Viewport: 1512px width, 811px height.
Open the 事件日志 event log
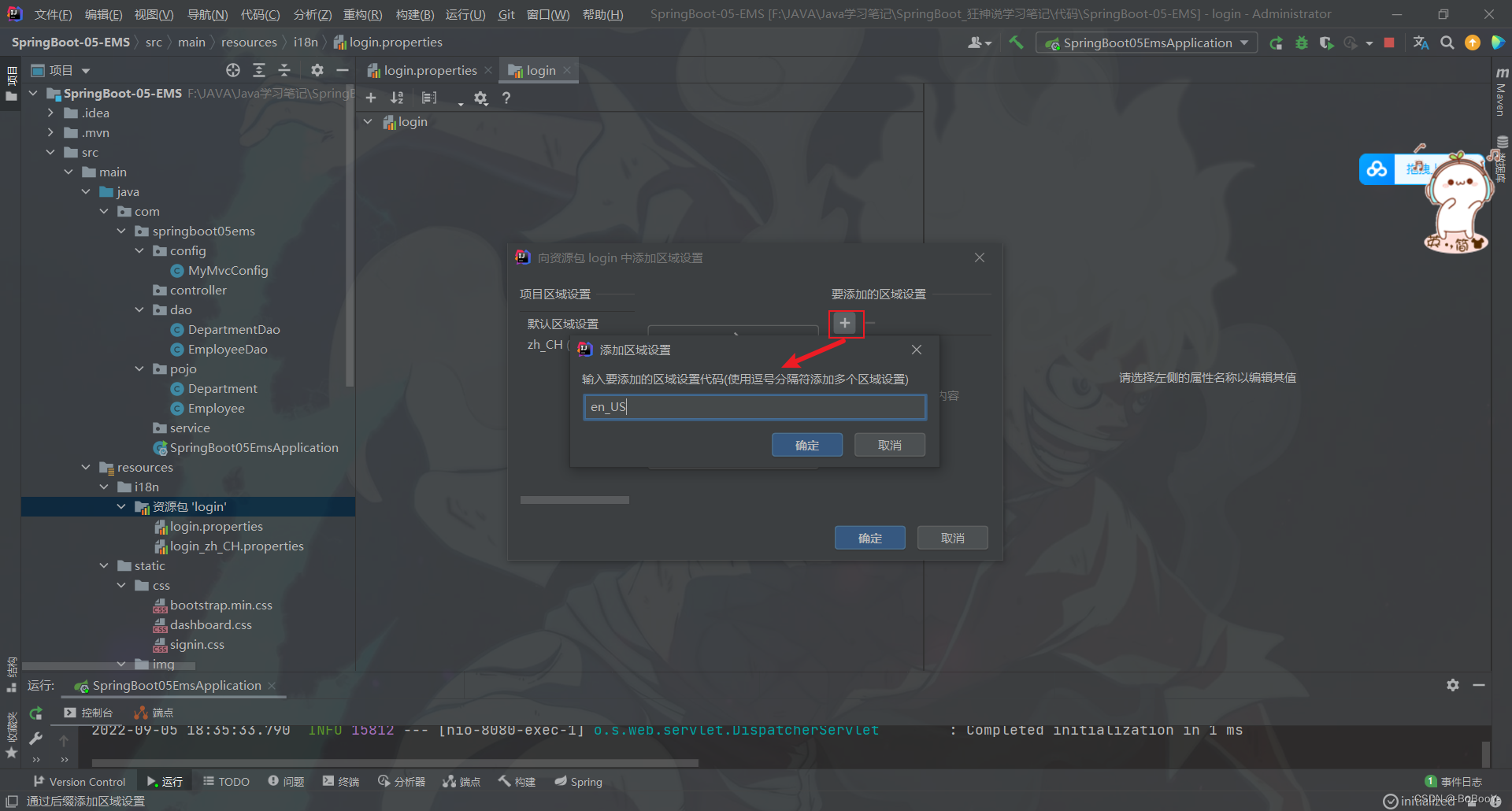click(x=1453, y=782)
